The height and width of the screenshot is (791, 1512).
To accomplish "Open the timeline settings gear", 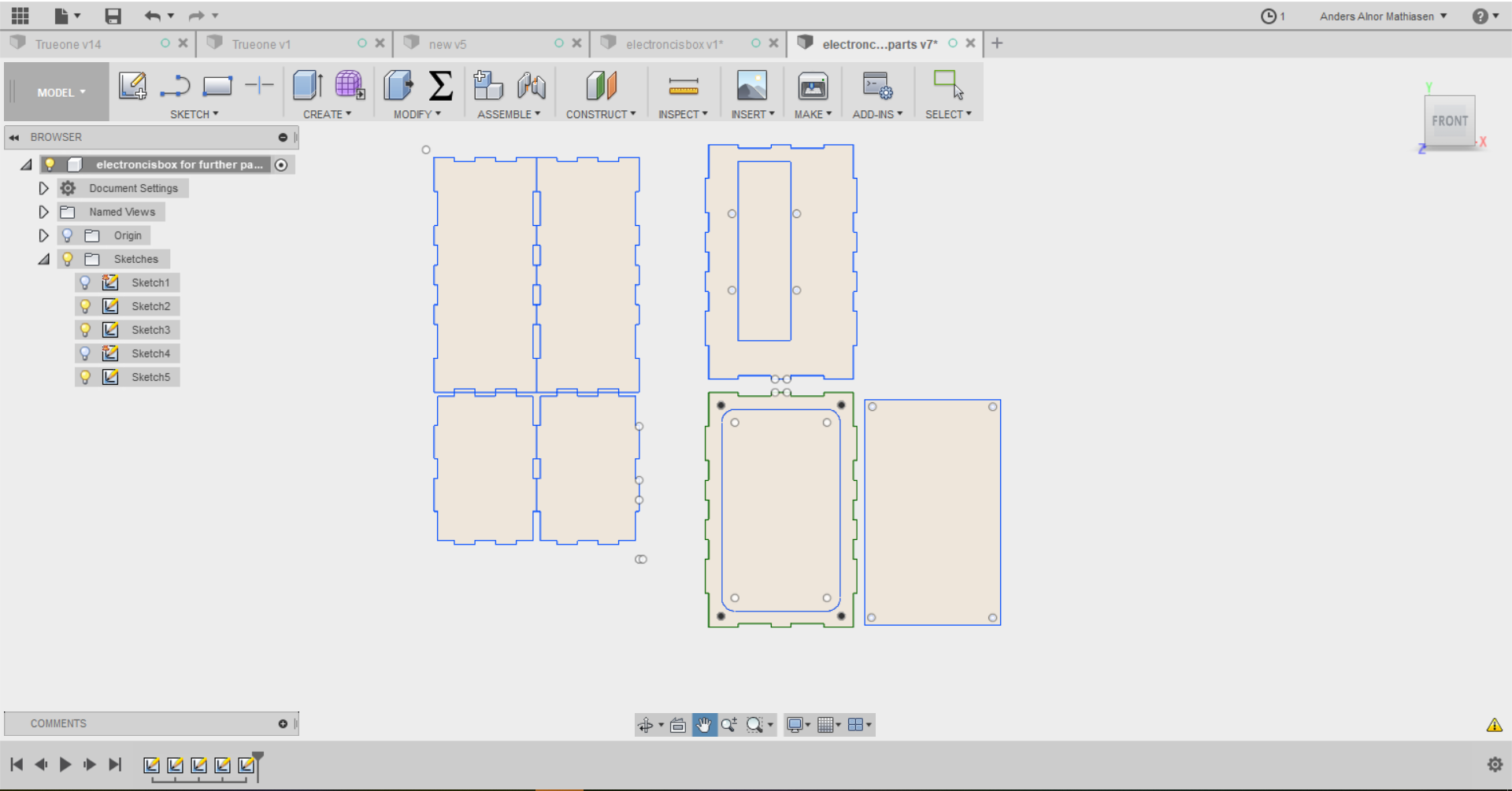I will [x=1495, y=764].
